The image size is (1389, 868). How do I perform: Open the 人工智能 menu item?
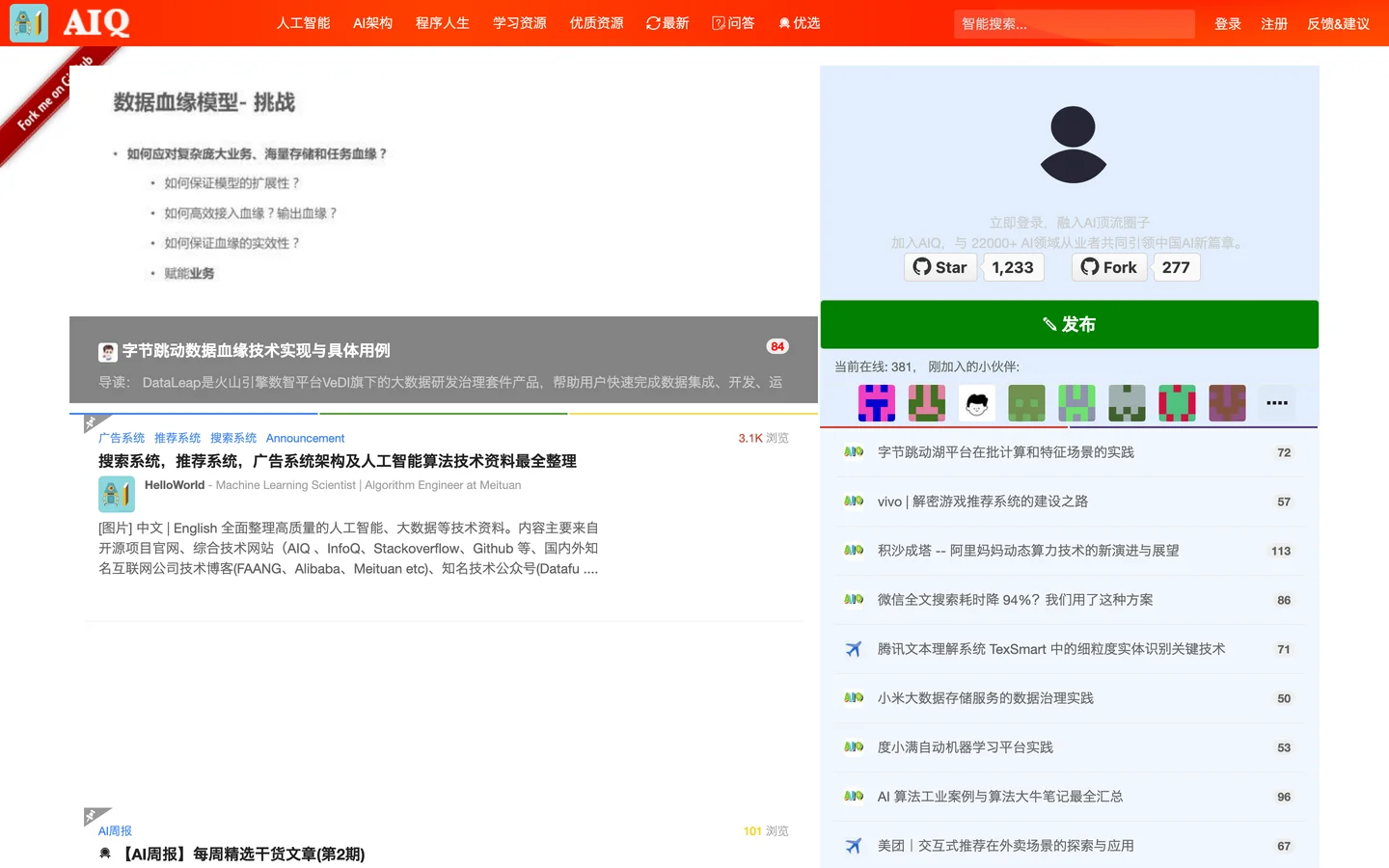303,23
